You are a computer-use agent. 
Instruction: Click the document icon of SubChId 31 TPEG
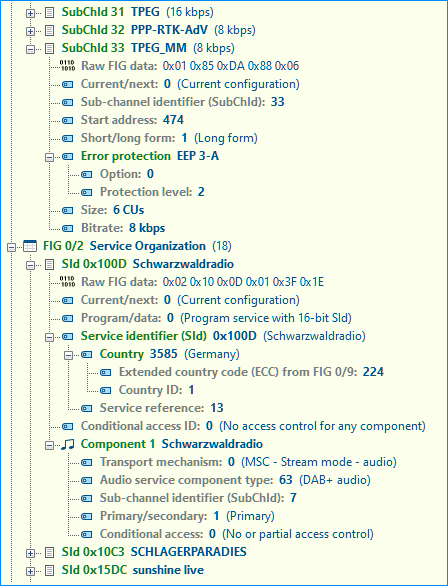[x=49, y=12]
